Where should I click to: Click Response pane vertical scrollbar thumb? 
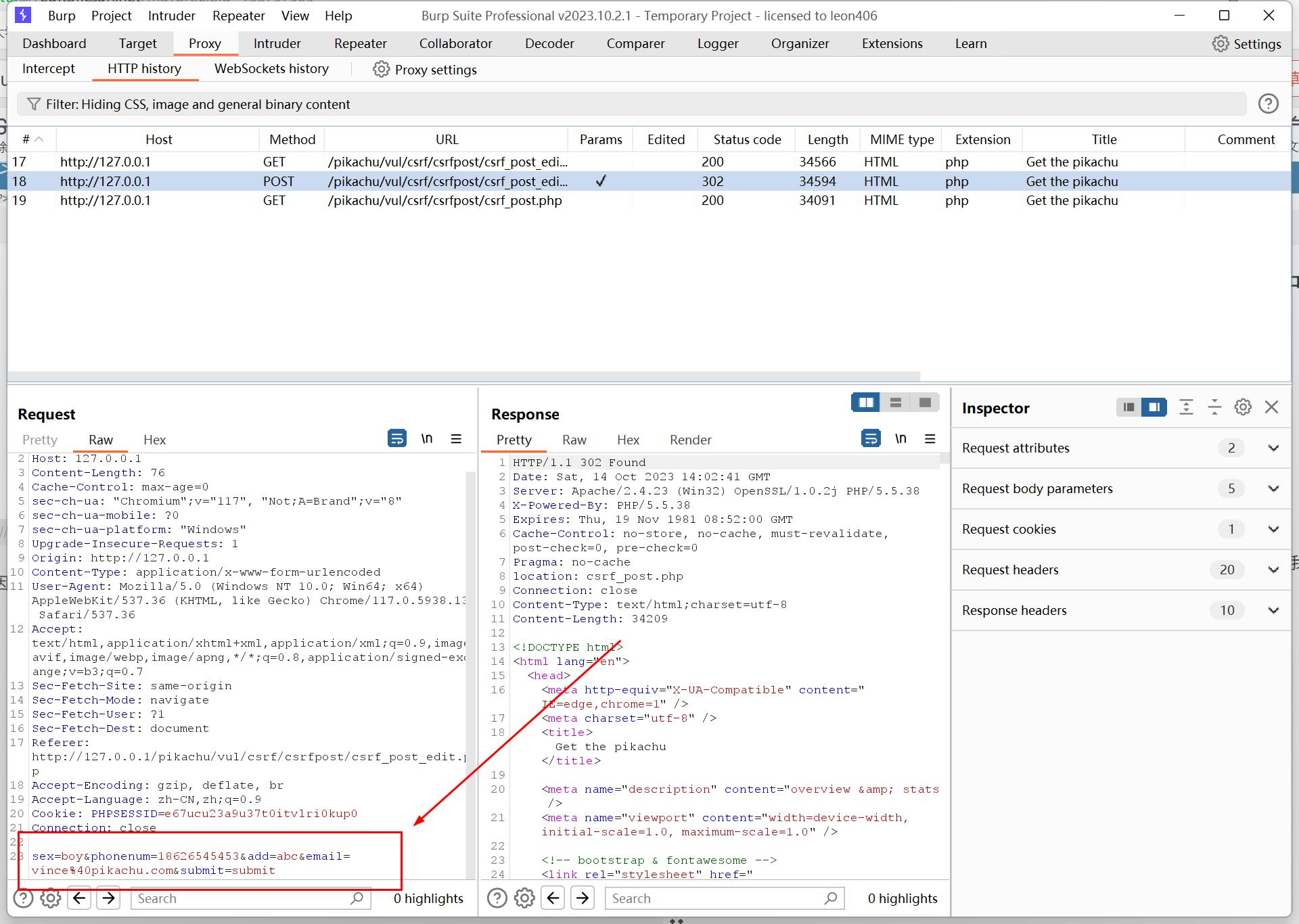pos(944,459)
